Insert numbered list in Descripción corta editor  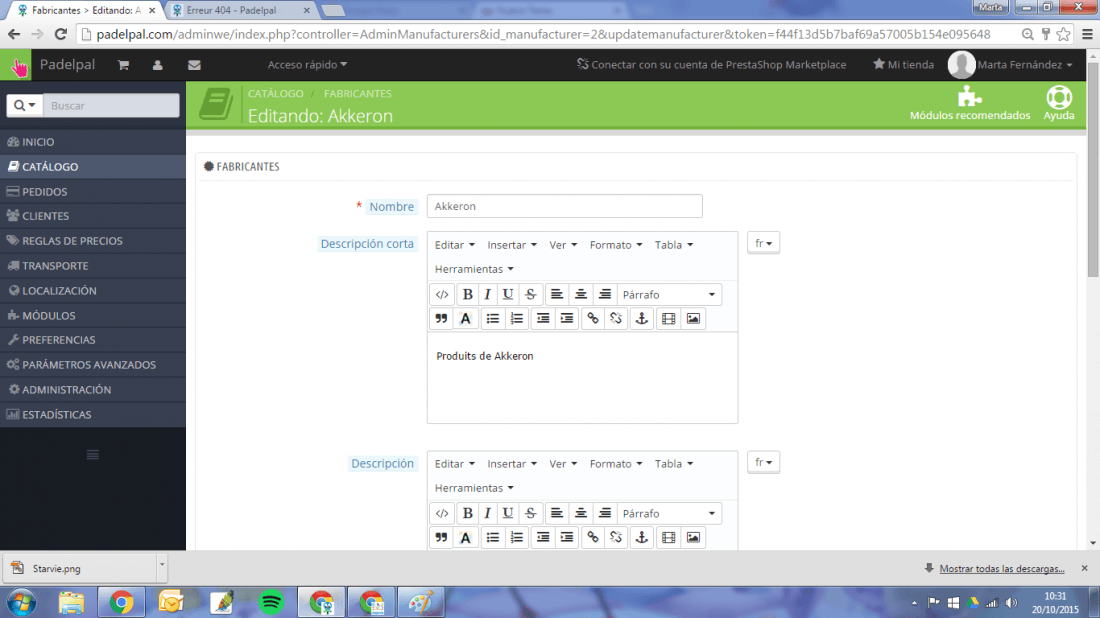pyautogui.click(x=516, y=318)
